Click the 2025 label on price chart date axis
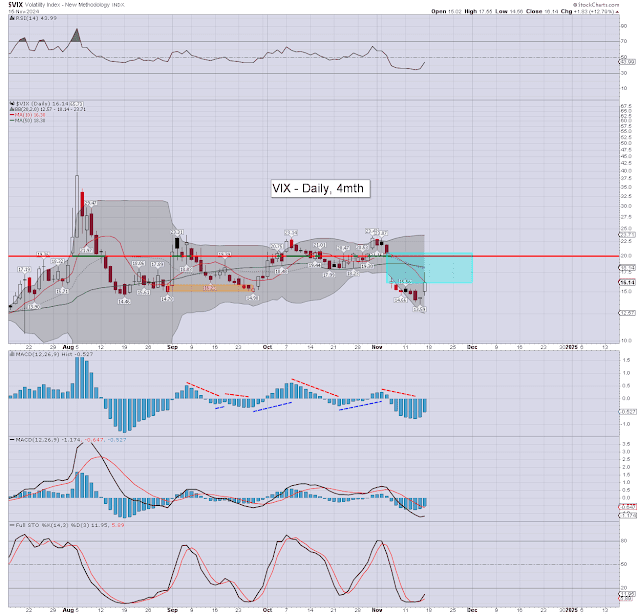The image size is (640, 614). pyautogui.click(x=571, y=347)
